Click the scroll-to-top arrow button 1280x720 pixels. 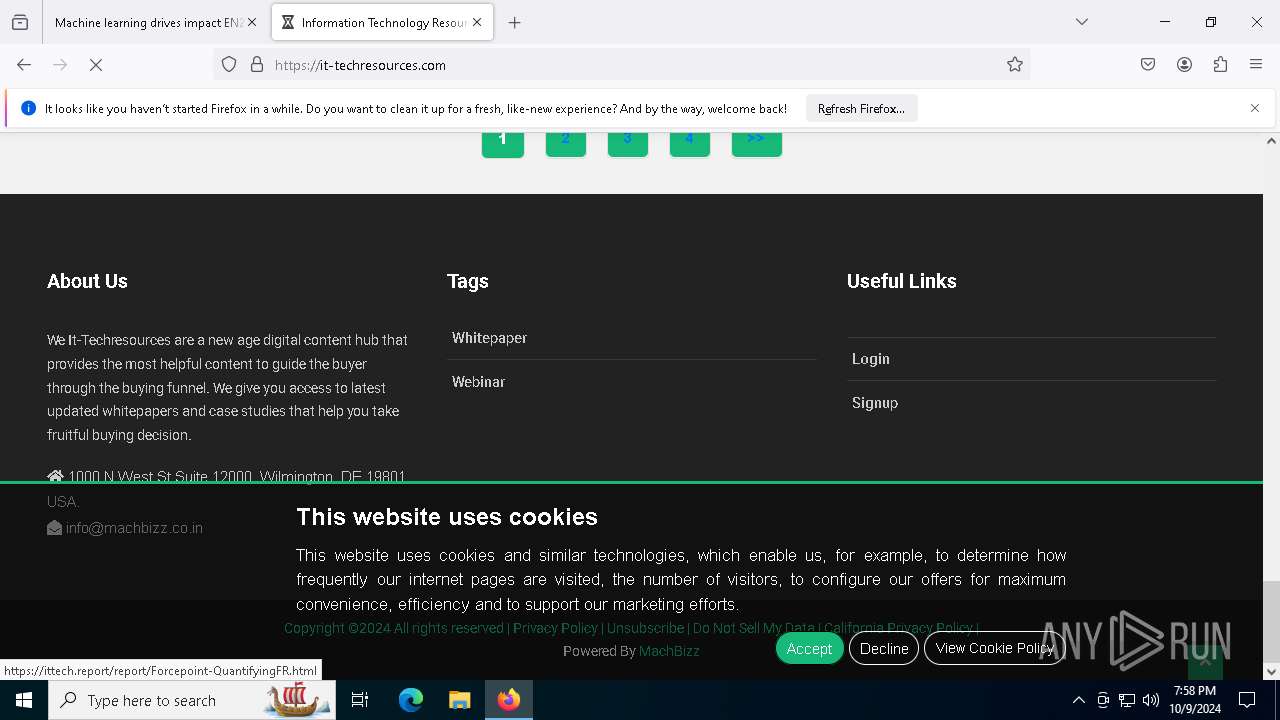click(x=1205, y=661)
